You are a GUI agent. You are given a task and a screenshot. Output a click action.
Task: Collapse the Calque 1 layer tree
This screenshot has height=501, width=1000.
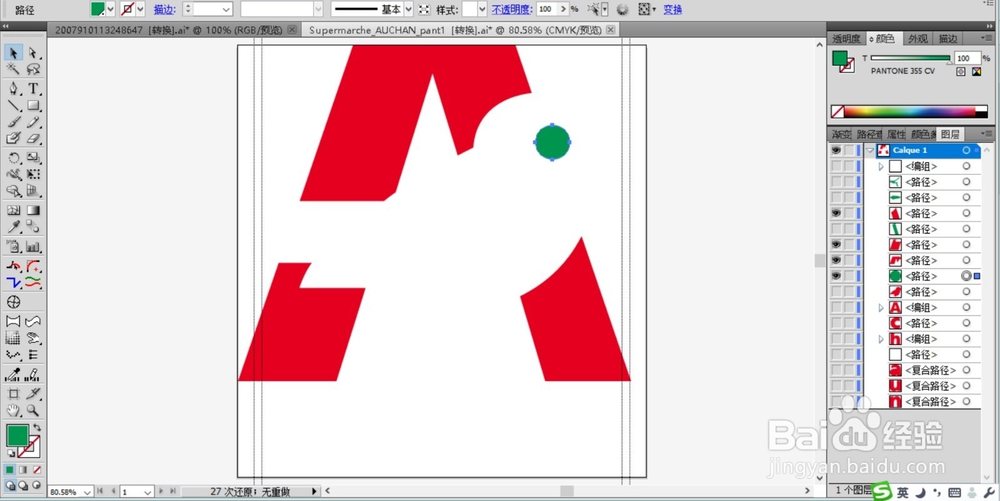871,150
